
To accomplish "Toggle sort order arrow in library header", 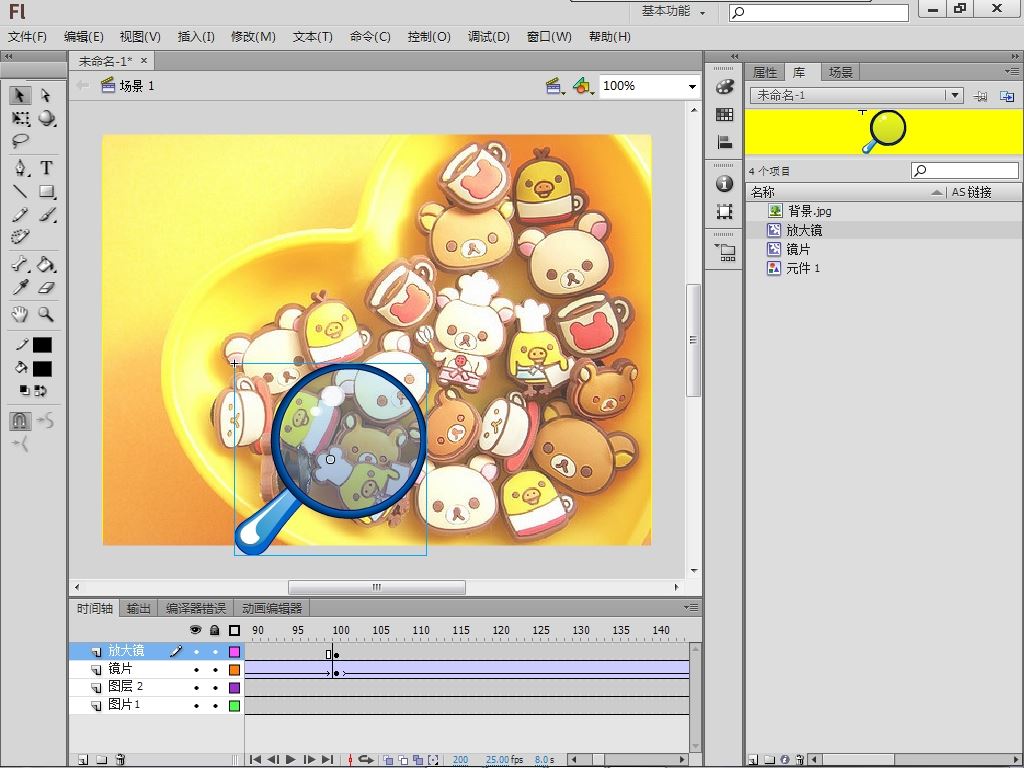I will (x=937, y=192).
